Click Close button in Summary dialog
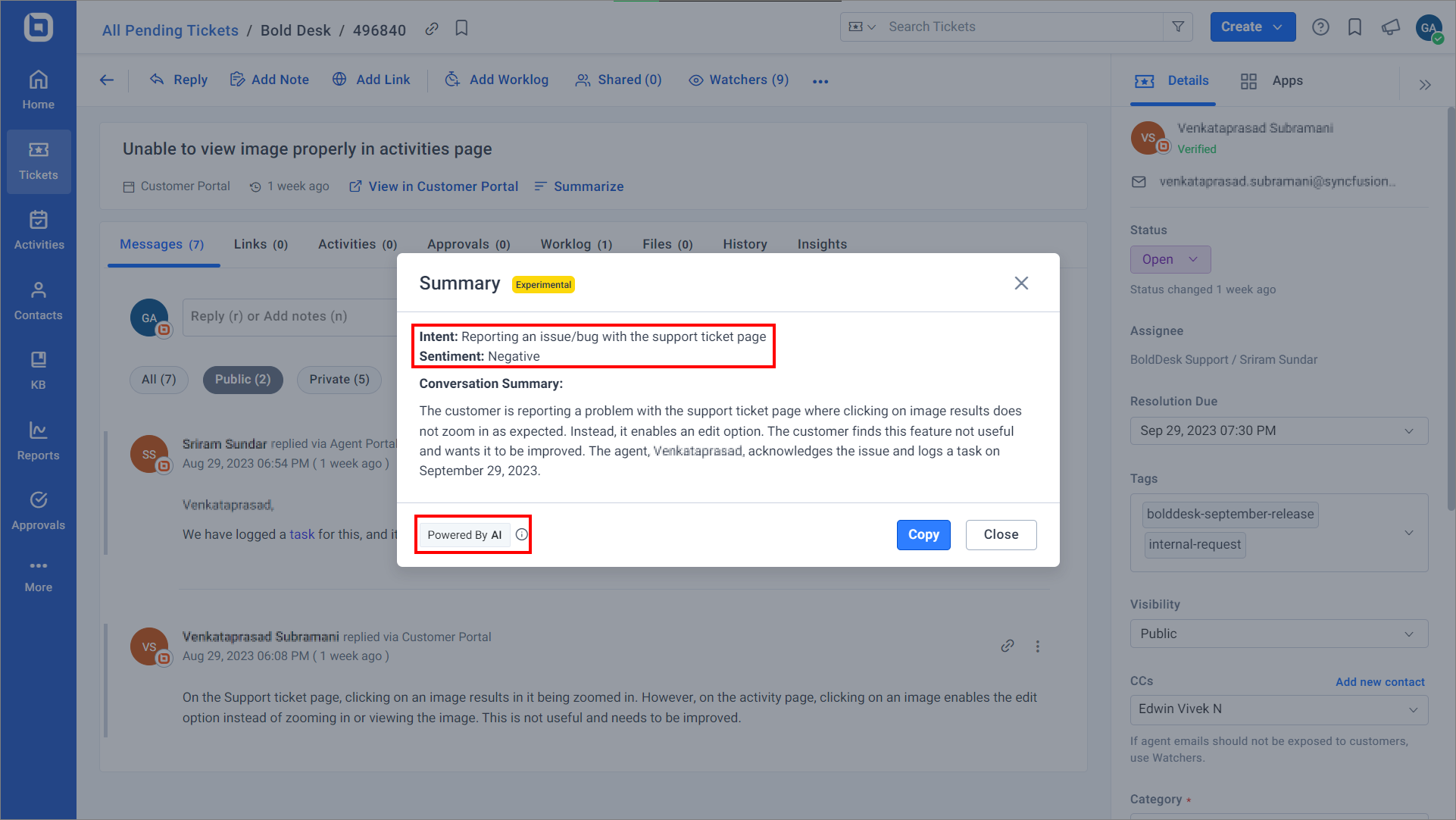1456x820 pixels. coord(1000,534)
